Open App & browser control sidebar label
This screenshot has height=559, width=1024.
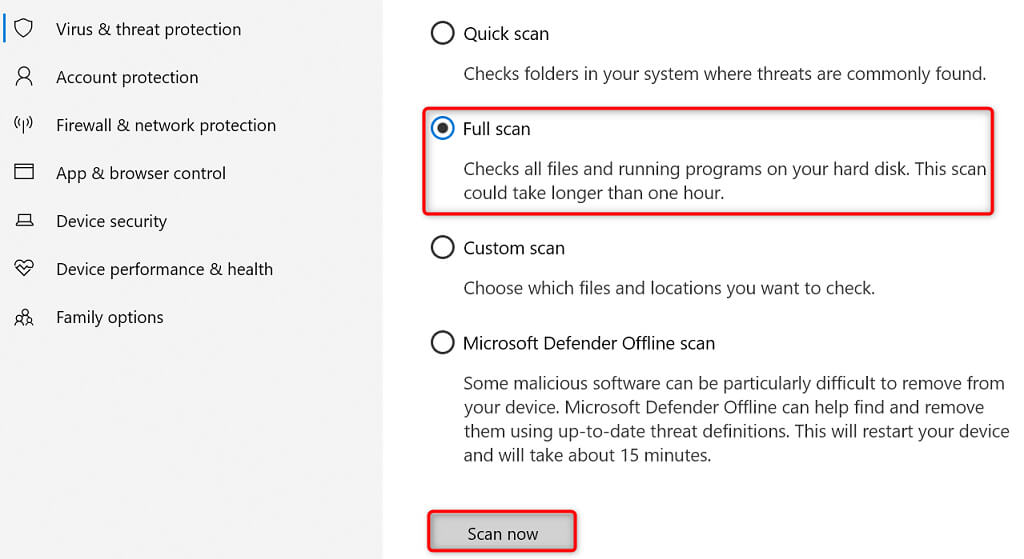(x=141, y=173)
